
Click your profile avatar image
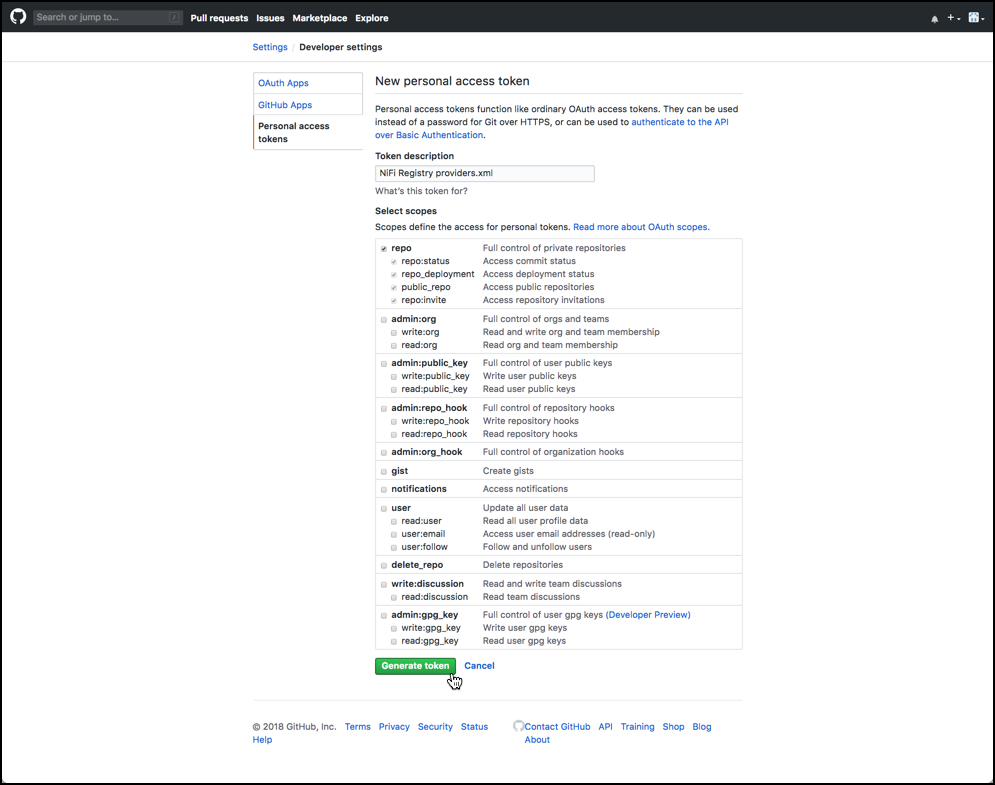pos(974,17)
